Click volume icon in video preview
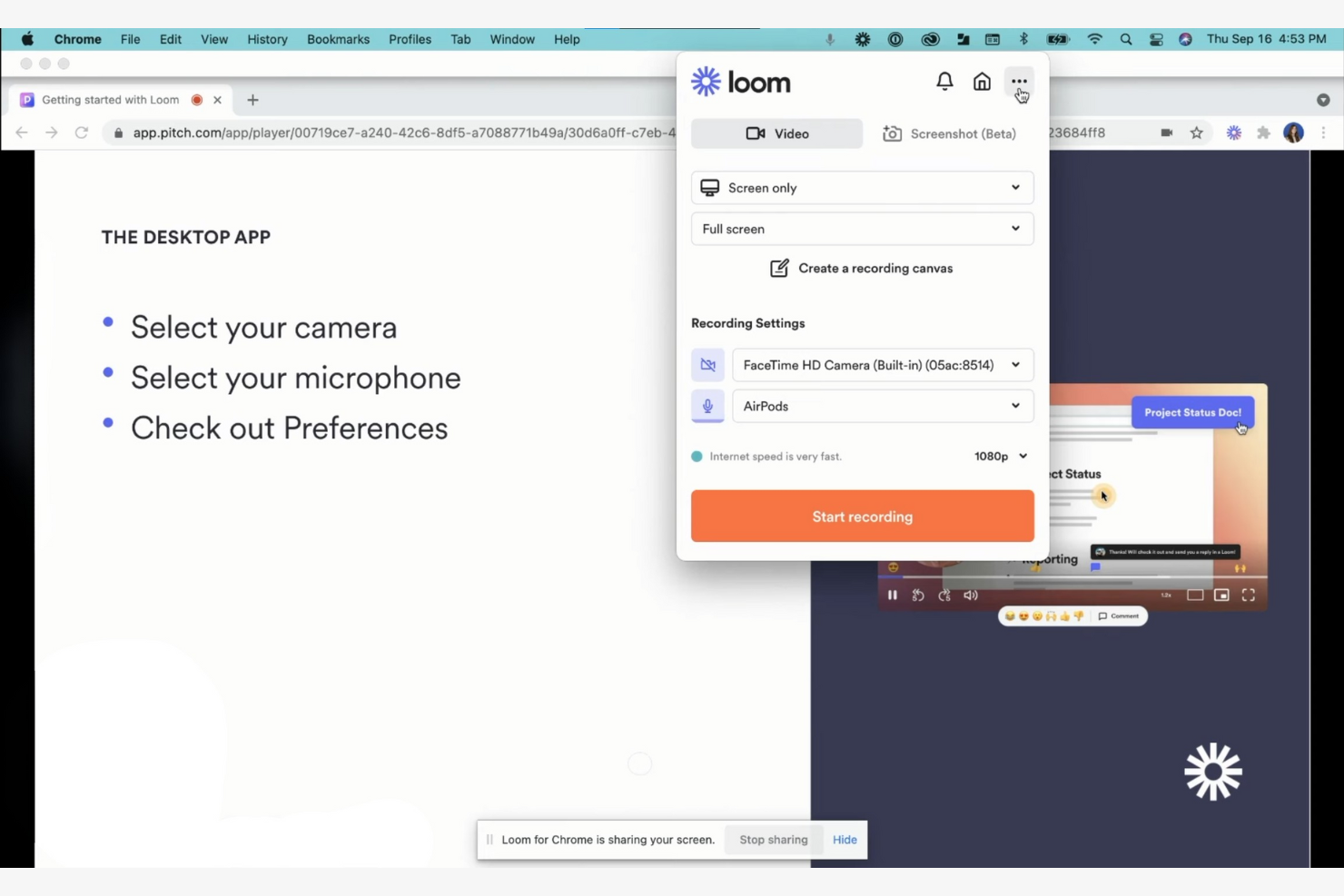 coord(971,596)
